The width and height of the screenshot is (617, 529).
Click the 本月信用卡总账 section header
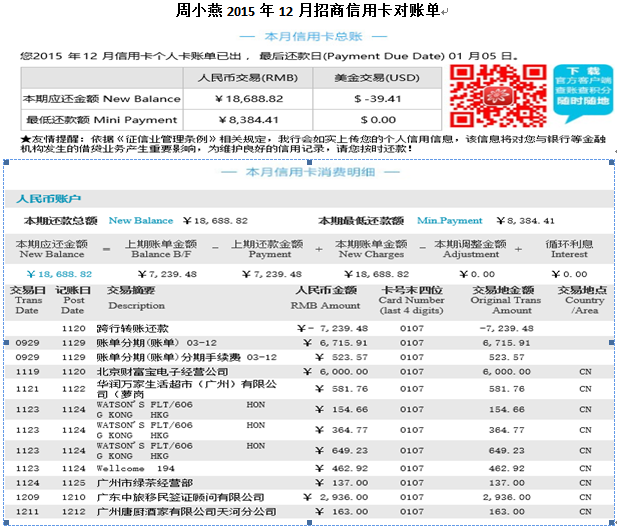[x=310, y=36]
